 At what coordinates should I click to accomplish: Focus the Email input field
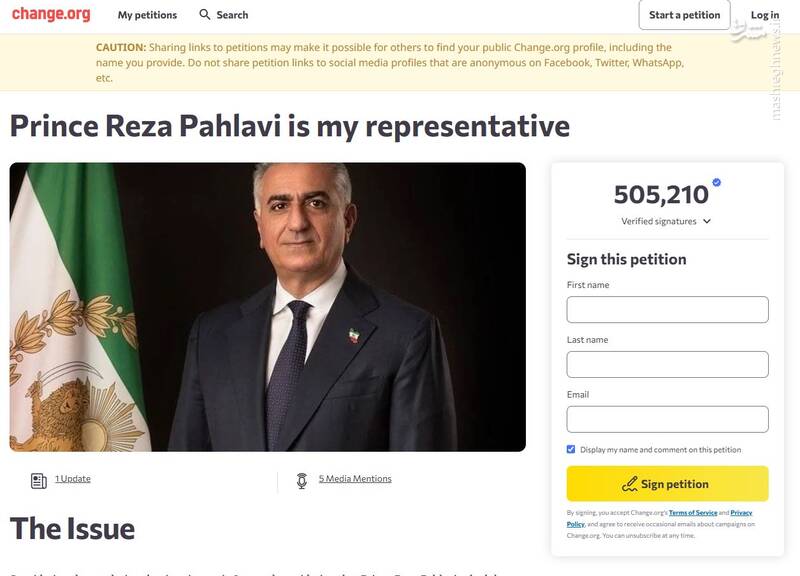(667, 419)
